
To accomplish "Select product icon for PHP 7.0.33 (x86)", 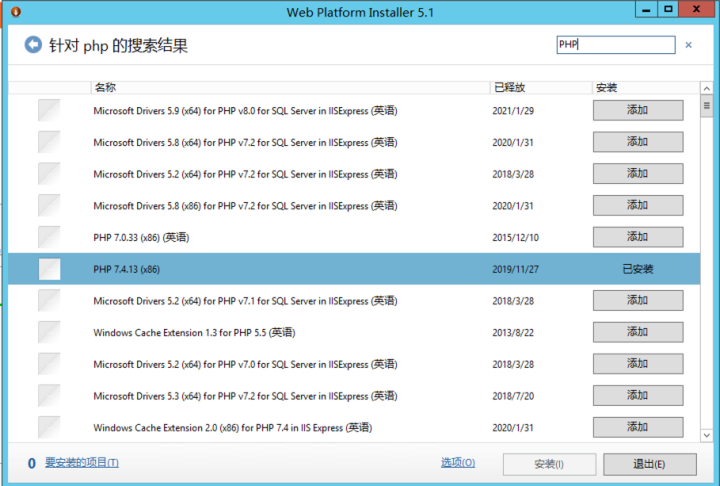I will pos(49,237).
